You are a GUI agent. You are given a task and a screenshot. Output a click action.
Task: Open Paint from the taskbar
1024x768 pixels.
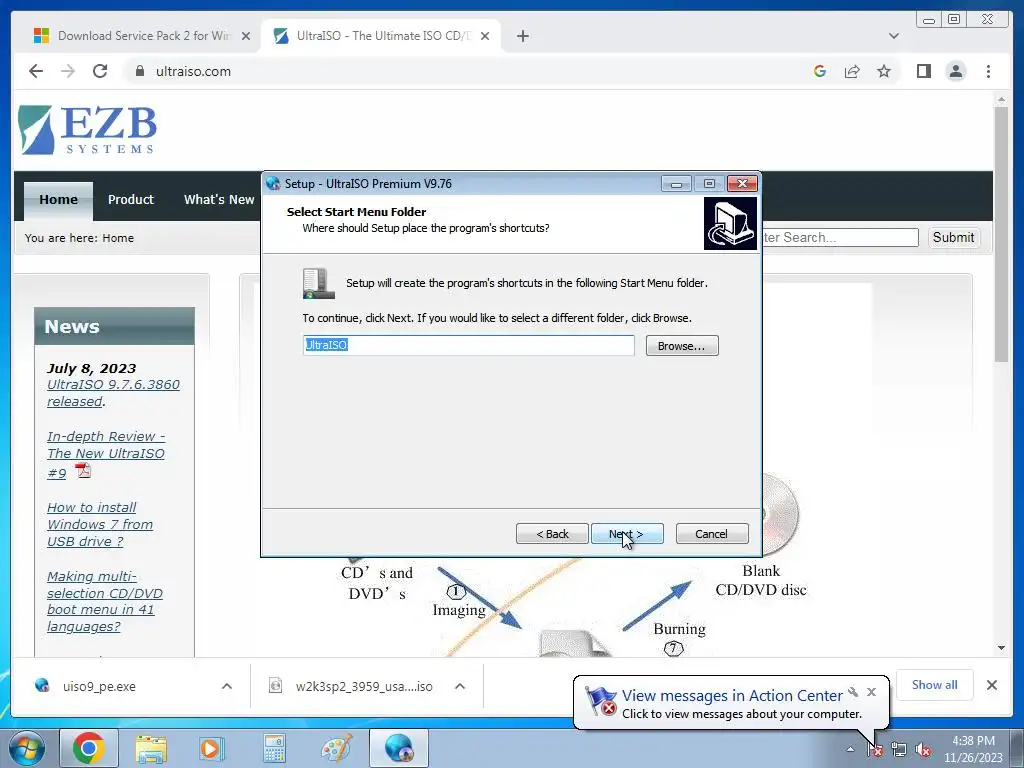click(336, 748)
